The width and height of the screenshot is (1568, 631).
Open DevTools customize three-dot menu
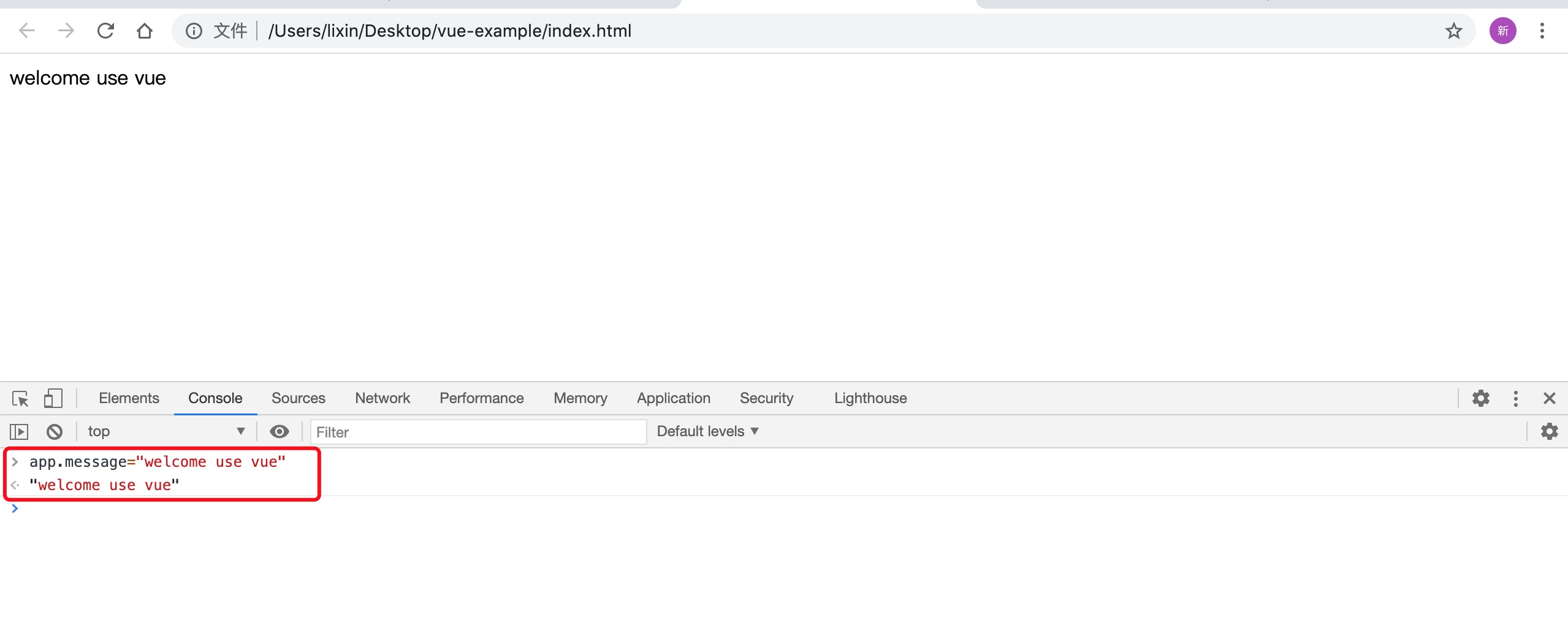coord(1516,398)
